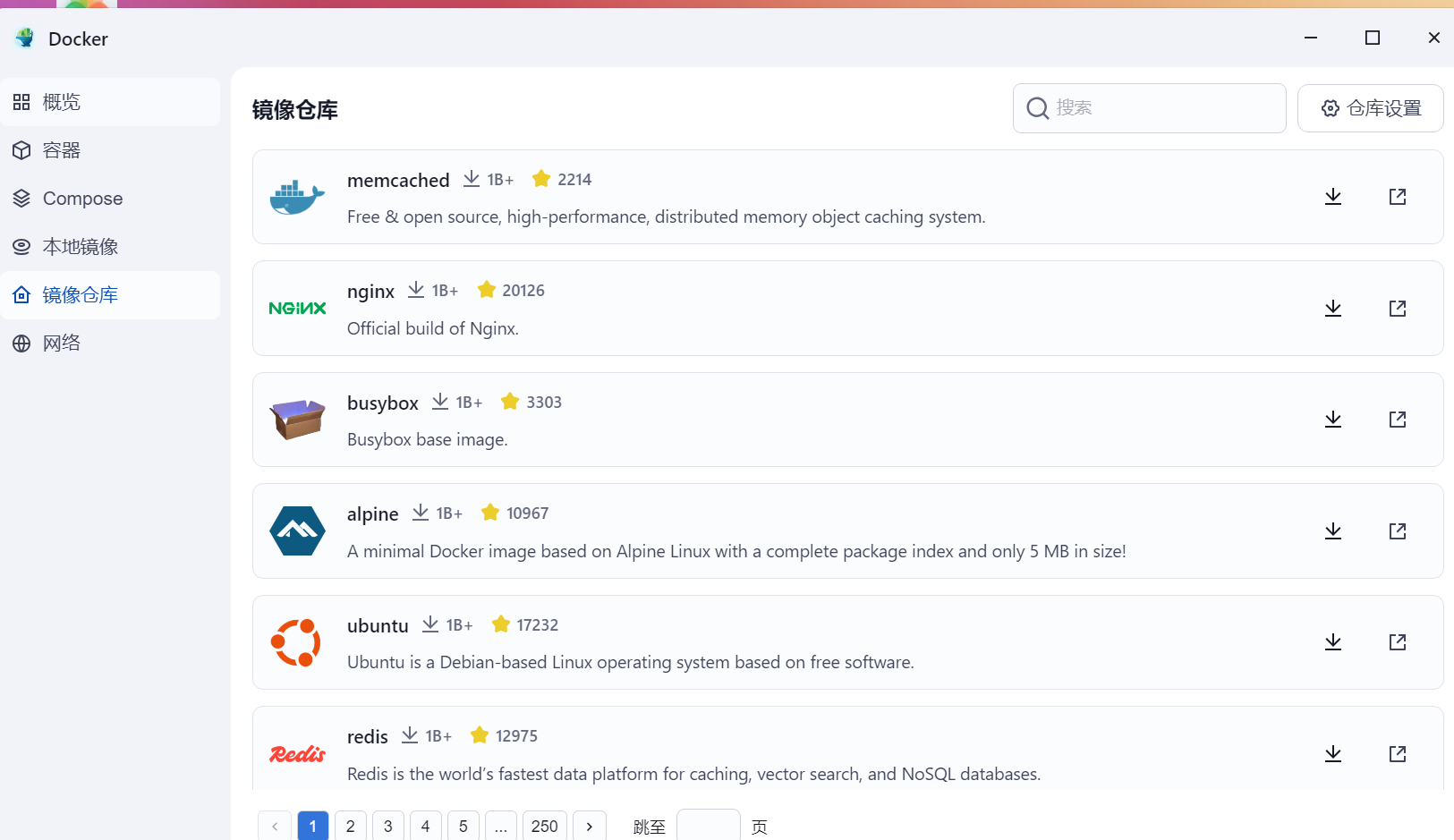
Task: Open alpine external link icon
Action: point(1398,531)
